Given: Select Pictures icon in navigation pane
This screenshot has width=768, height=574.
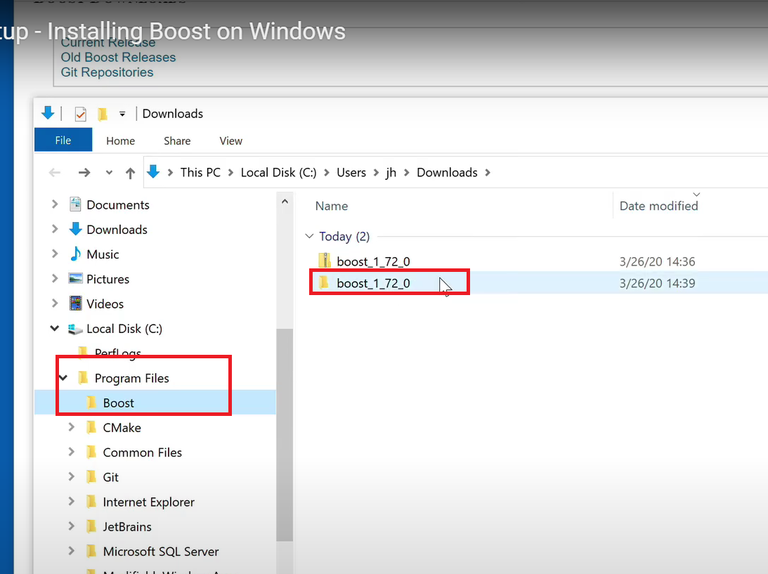Looking at the screenshot, I should pyautogui.click(x=75, y=279).
